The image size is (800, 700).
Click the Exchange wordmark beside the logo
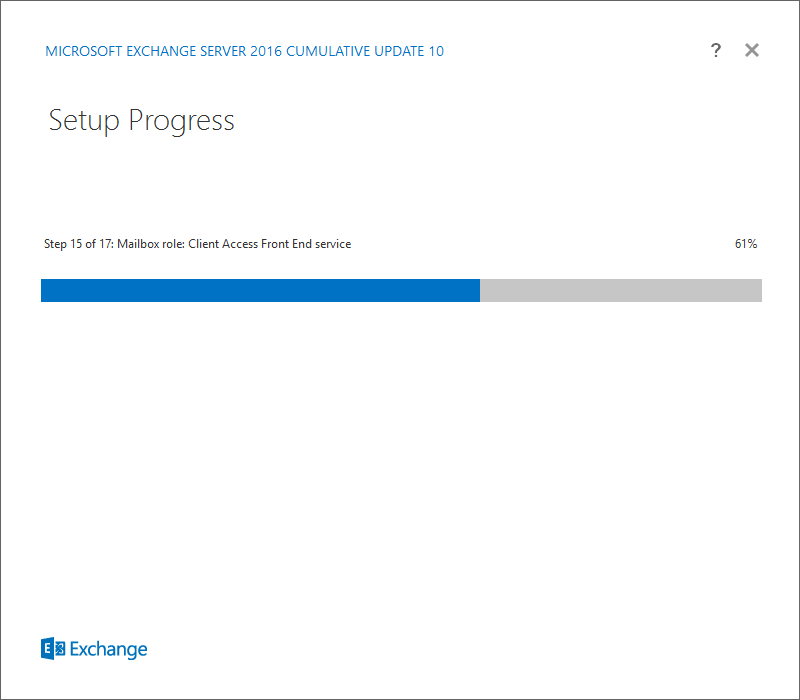(x=108, y=649)
